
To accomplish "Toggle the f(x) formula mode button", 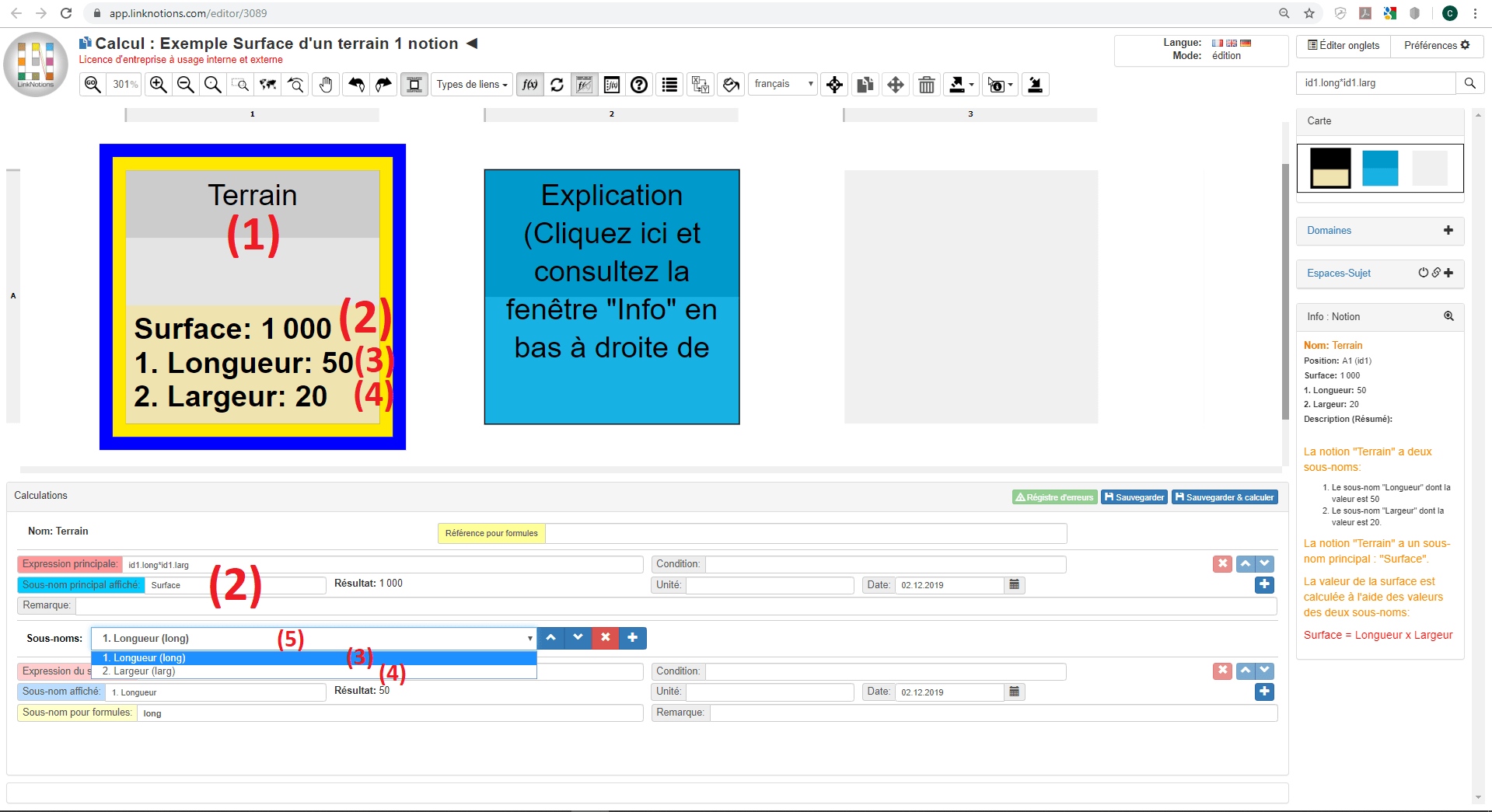I will [530, 84].
